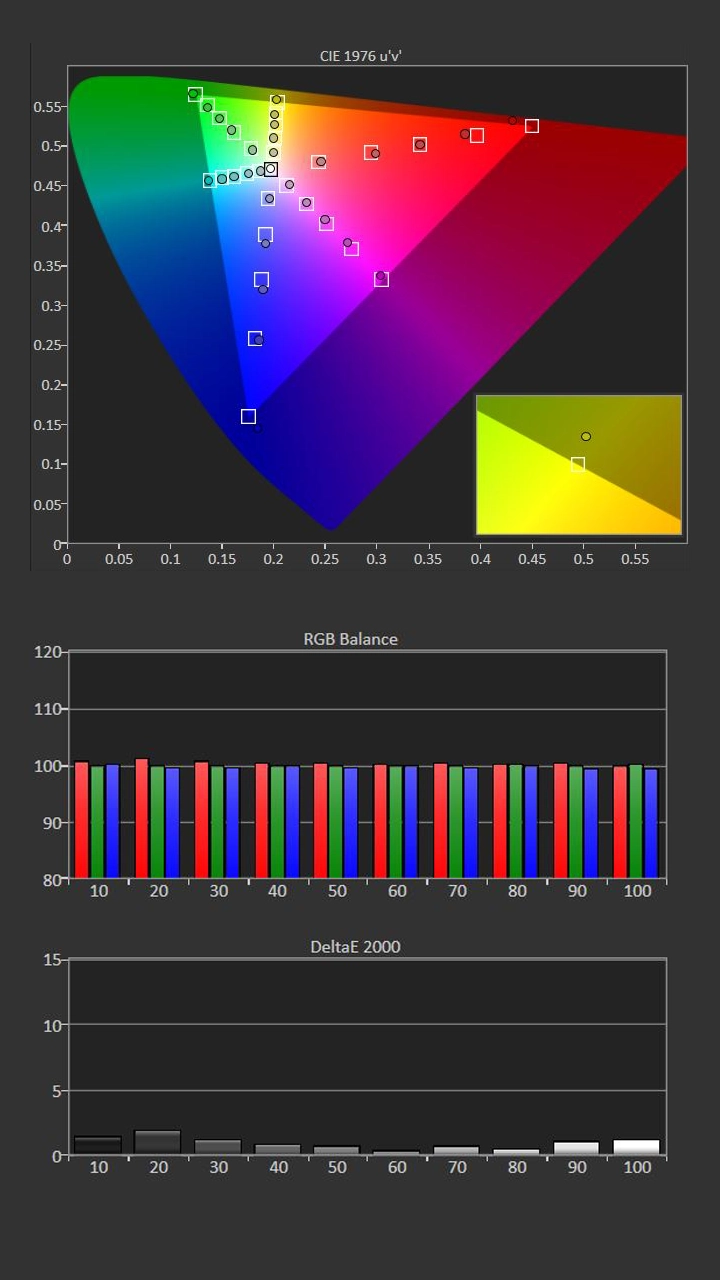Select the 100% cyan target square
The height and width of the screenshot is (1280, 720).
[209, 180]
